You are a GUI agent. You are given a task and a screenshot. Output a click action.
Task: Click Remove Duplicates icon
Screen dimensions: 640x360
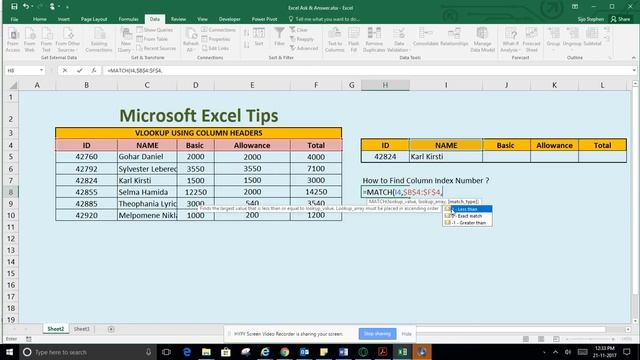pos(374,40)
